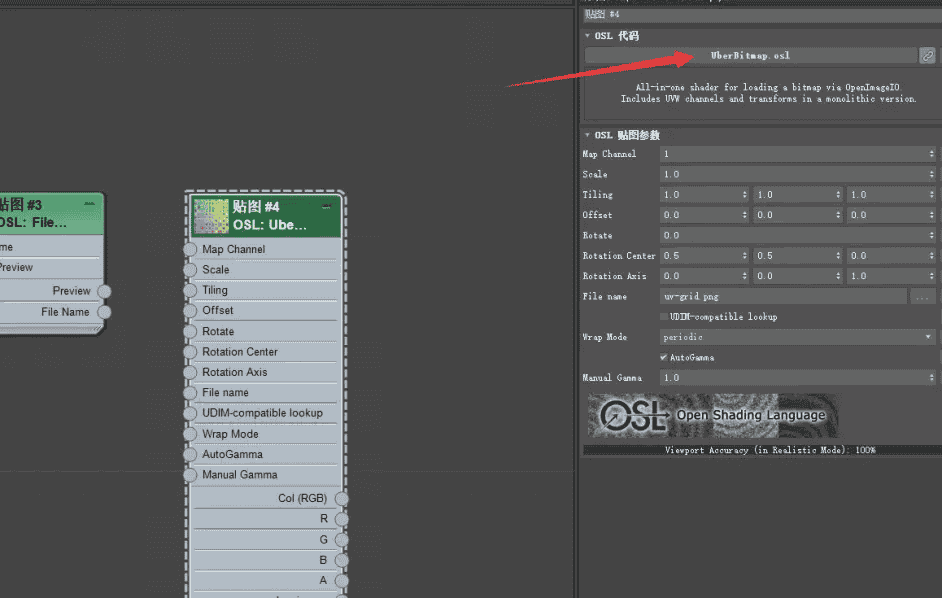Uncheck the AutoGamma checkbox
942x598 pixels.
pos(664,357)
